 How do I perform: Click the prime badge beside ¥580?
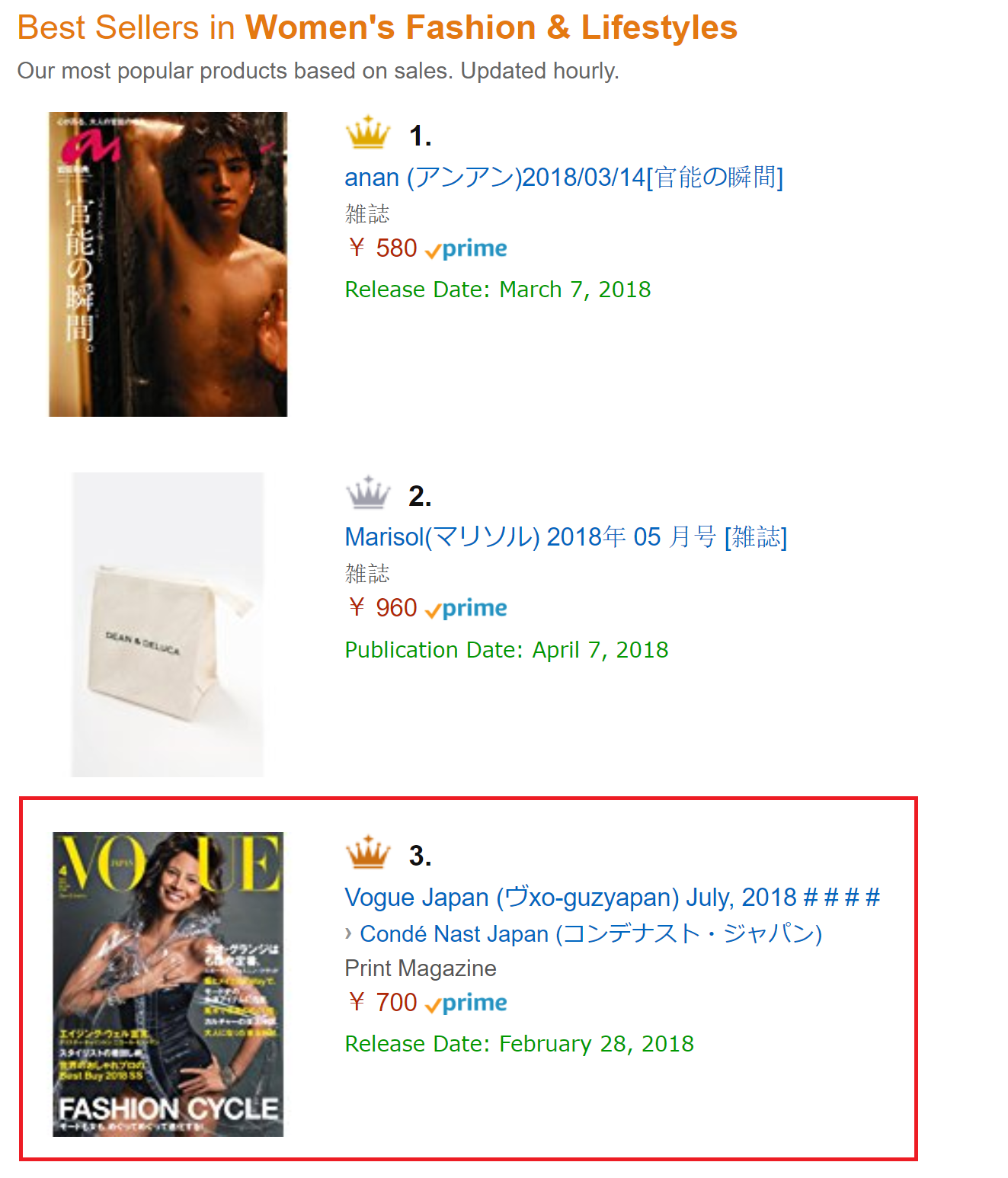pyautogui.click(x=466, y=249)
